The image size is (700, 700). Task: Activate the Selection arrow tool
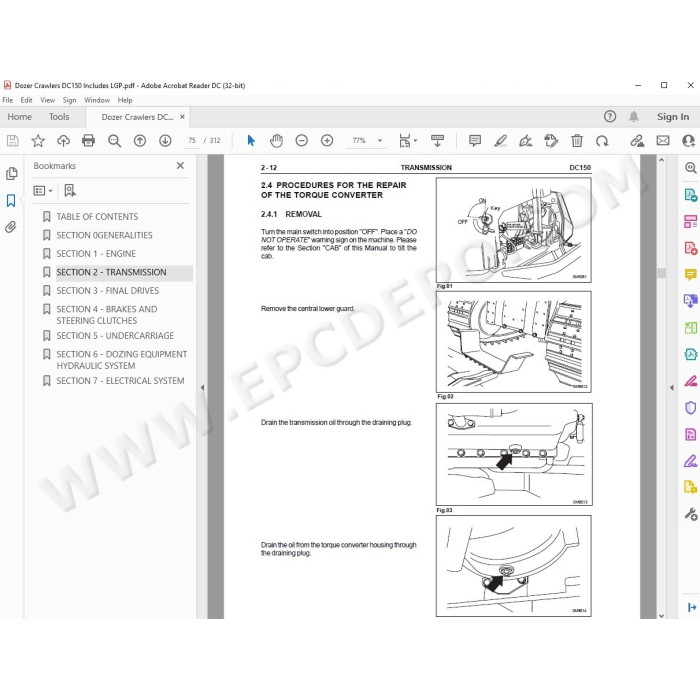click(251, 141)
